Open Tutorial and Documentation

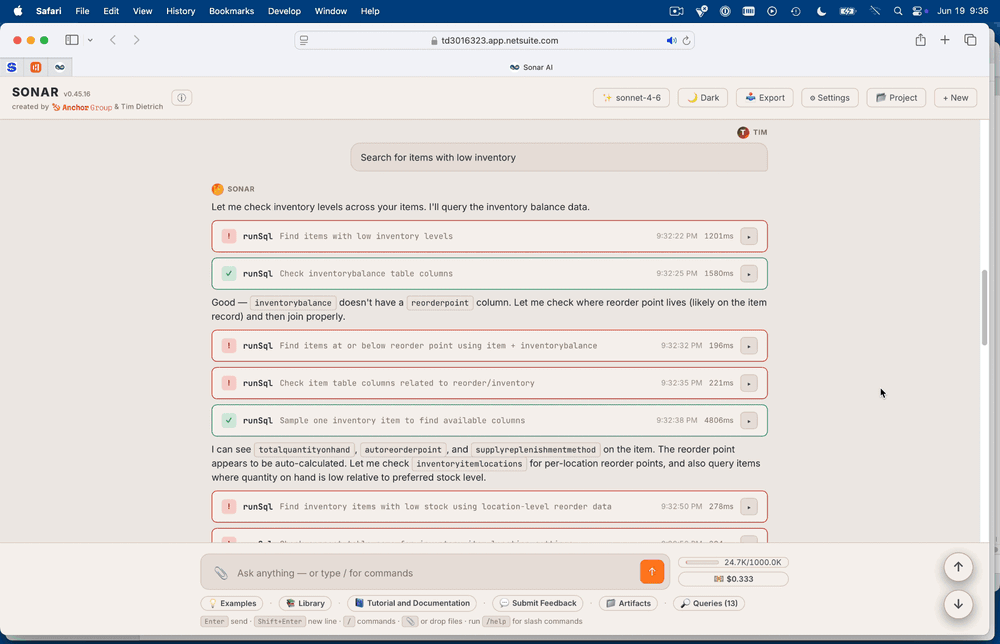point(412,603)
